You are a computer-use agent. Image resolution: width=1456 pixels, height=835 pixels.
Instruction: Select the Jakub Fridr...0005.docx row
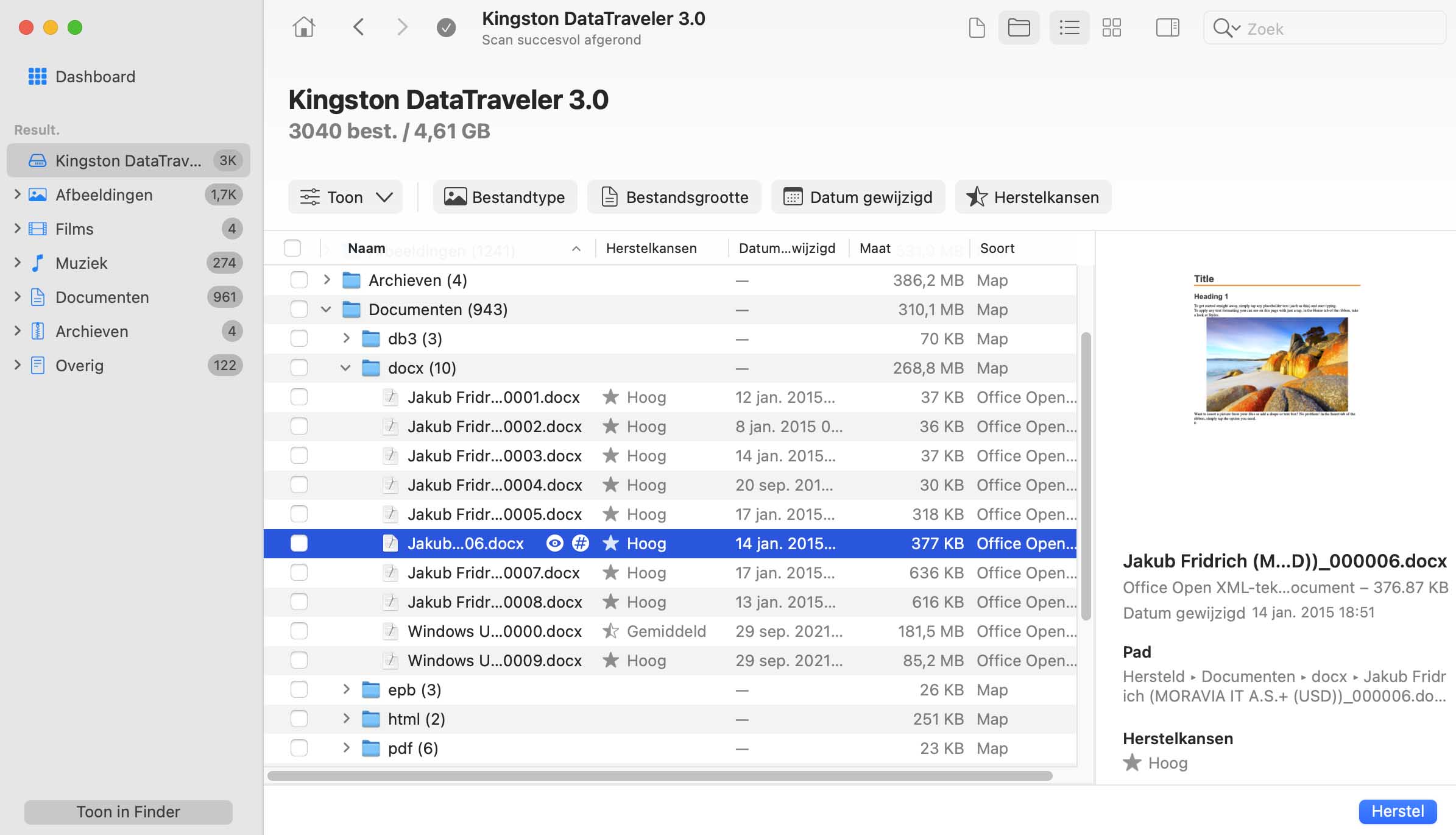(x=670, y=514)
